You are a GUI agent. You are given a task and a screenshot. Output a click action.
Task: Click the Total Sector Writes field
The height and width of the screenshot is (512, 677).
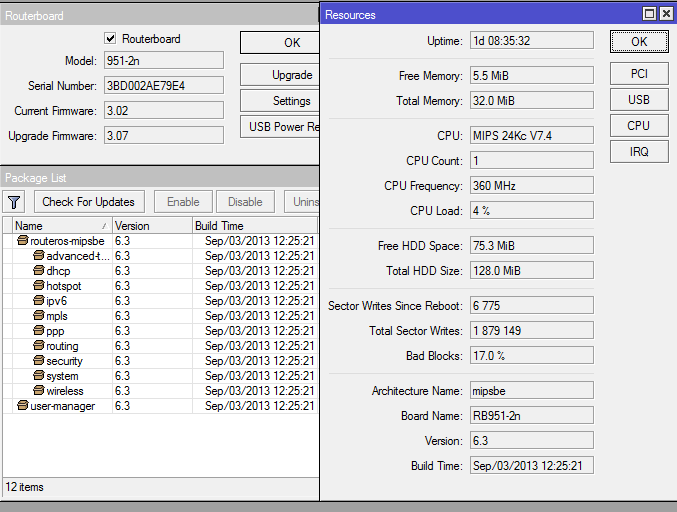click(532, 331)
